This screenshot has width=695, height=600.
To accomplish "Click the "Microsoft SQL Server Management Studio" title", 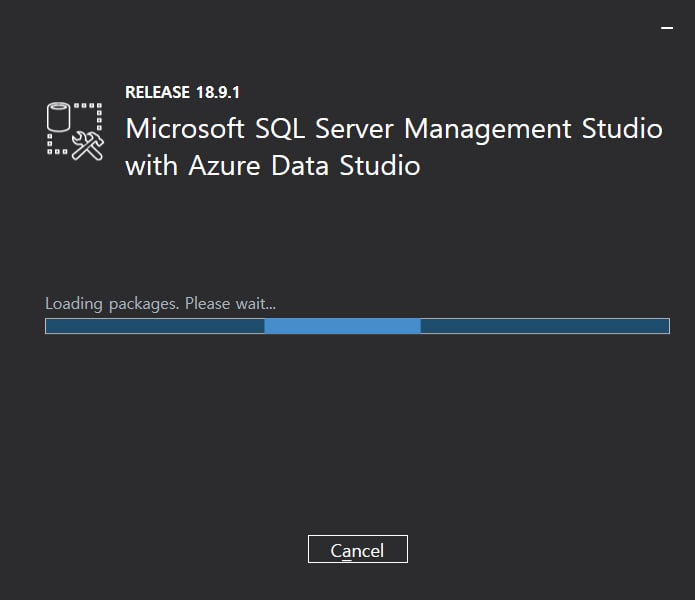I will click(x=394, y=129).
